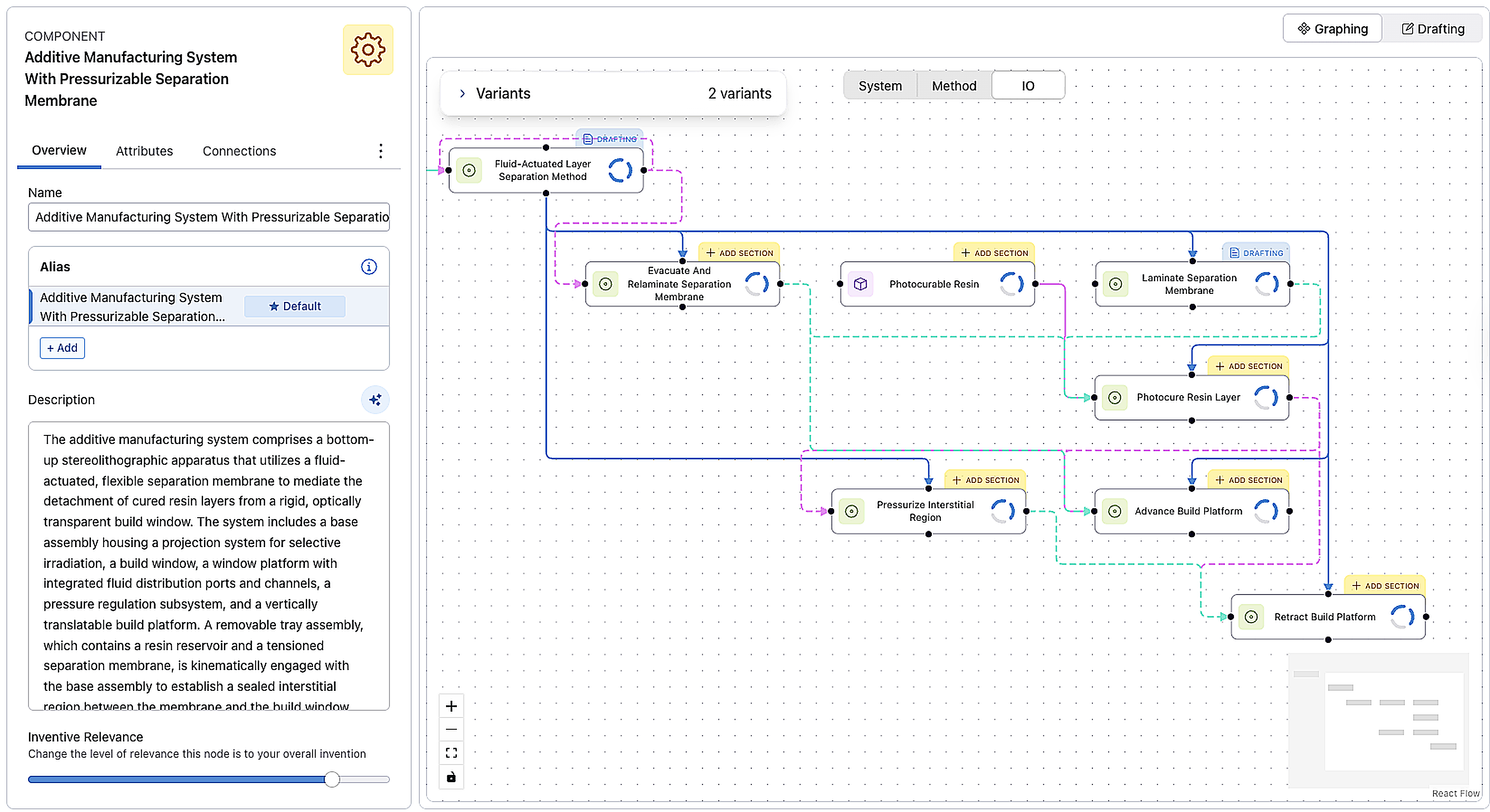
Task: Open the three-dot more options menu
Action: pos(380,151)
